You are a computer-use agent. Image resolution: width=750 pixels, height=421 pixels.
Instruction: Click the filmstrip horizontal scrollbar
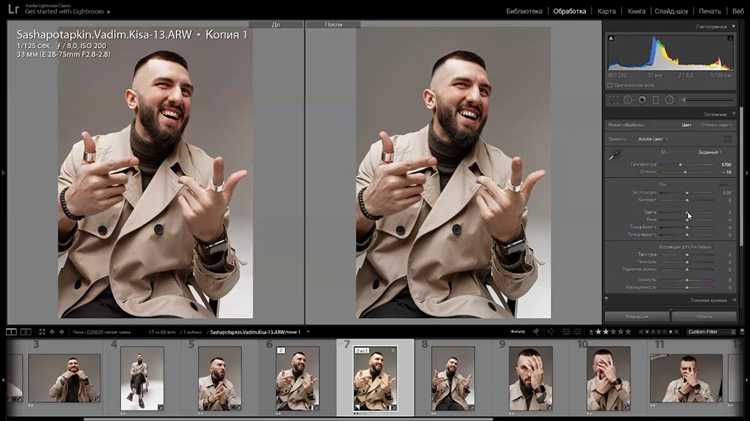[x=289, y=419]
